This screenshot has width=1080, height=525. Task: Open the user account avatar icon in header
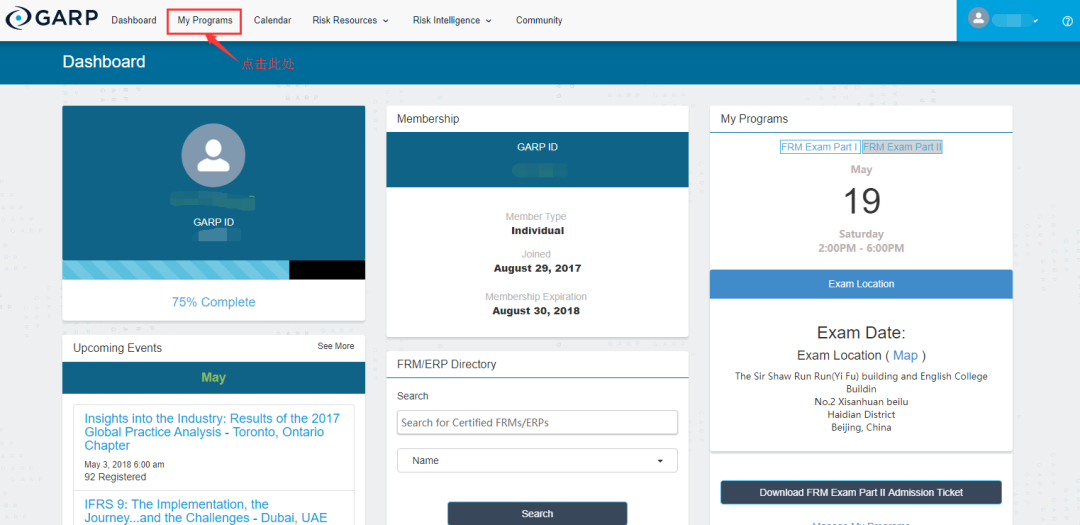click(x=978, y=18)
